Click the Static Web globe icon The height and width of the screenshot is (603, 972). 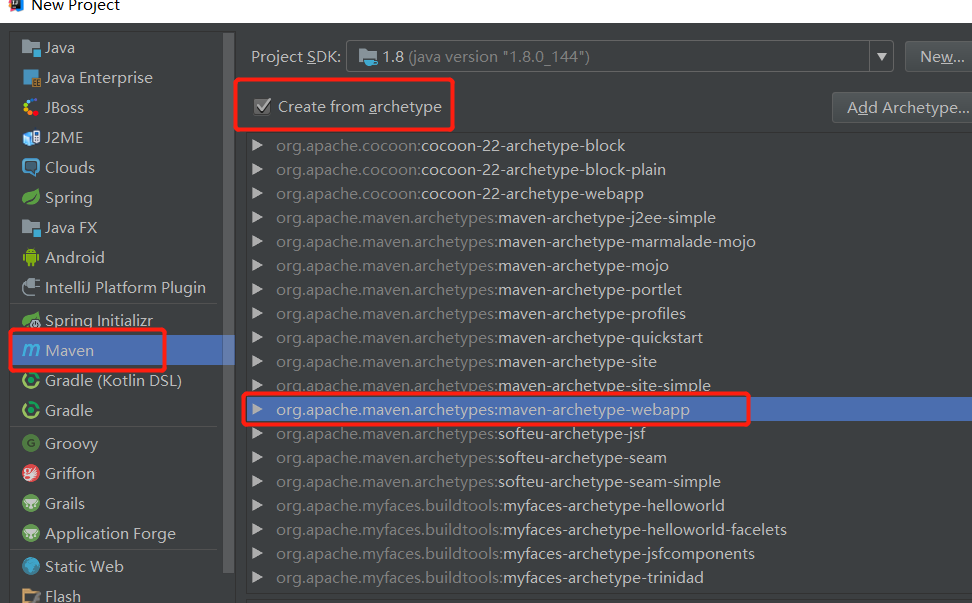31,566
